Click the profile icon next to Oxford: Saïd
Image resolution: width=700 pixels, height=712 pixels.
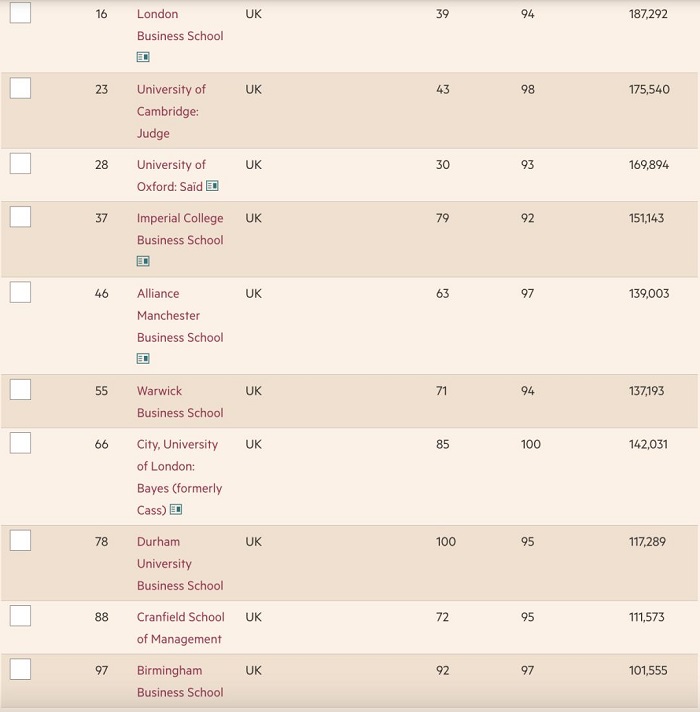(212, 186)
